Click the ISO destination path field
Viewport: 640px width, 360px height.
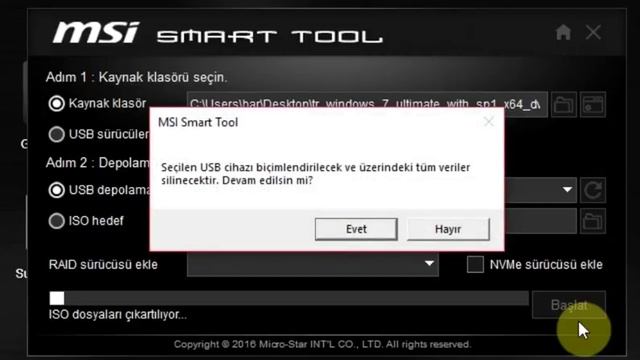(x=540, y=221)
